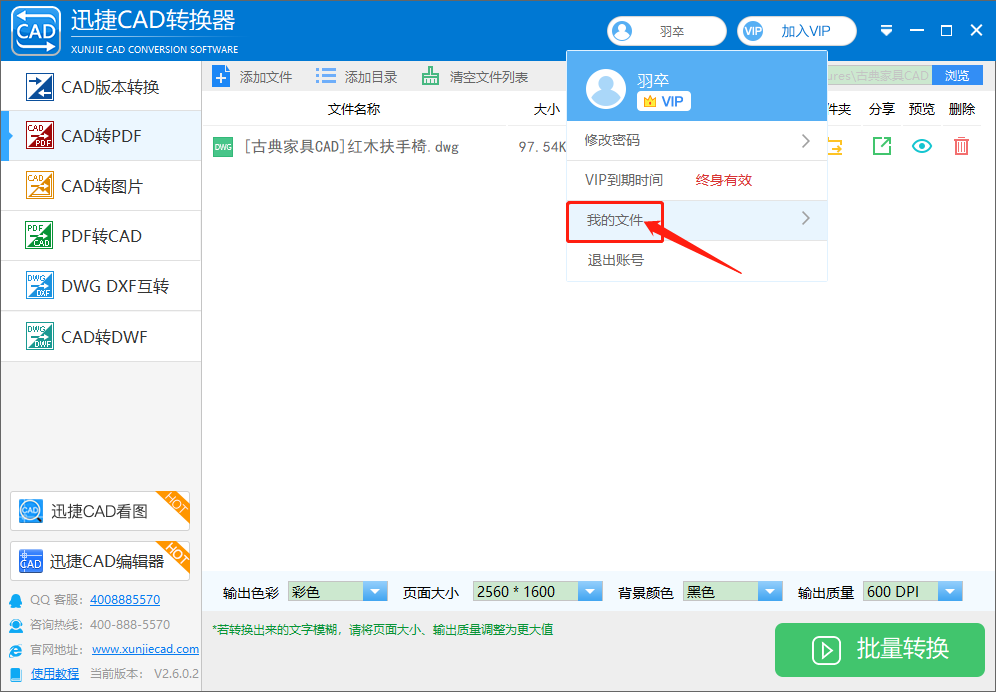Click the VIP到期时间 menu entry

(x=697, y=180)
